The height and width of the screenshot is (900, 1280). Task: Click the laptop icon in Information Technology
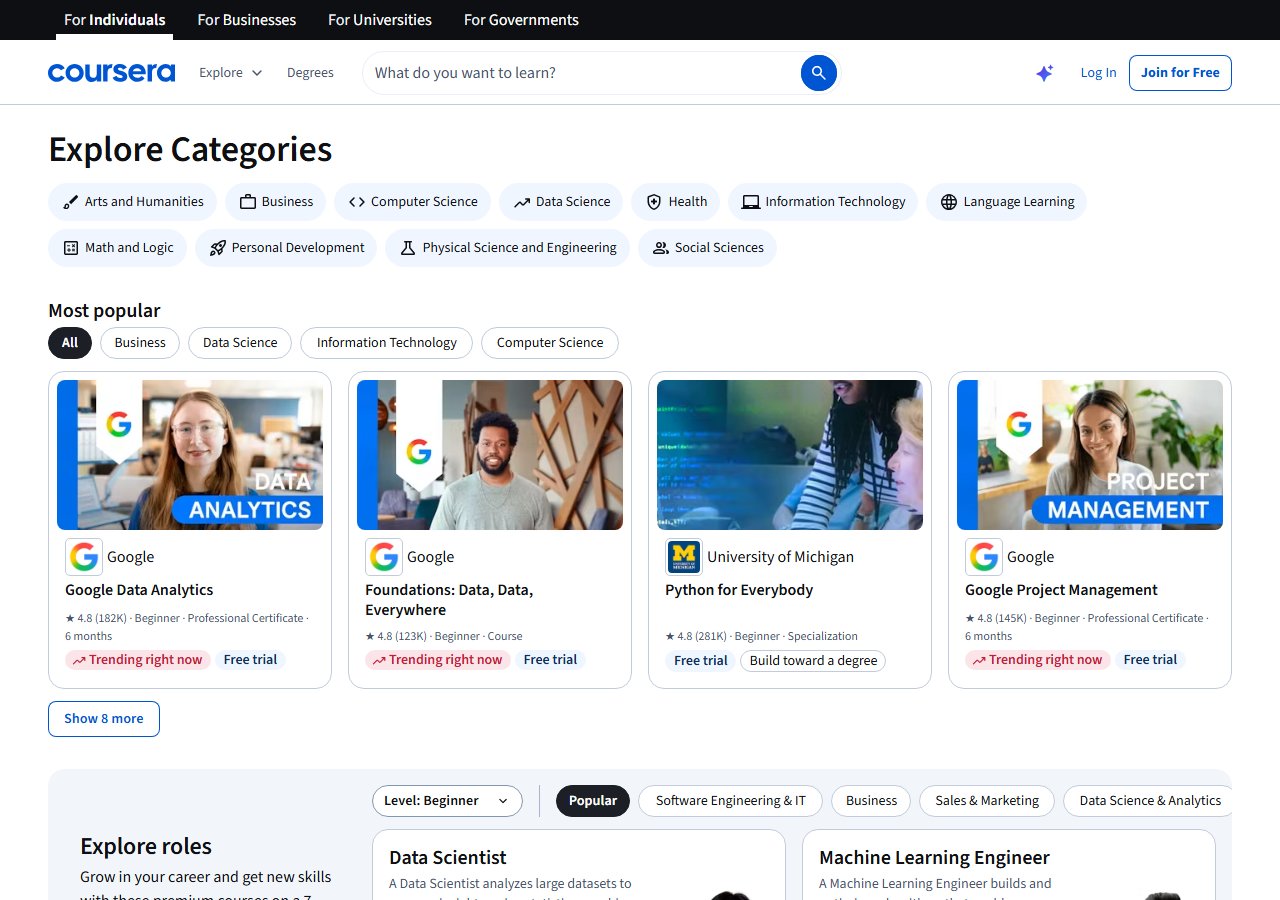point(750,202)
